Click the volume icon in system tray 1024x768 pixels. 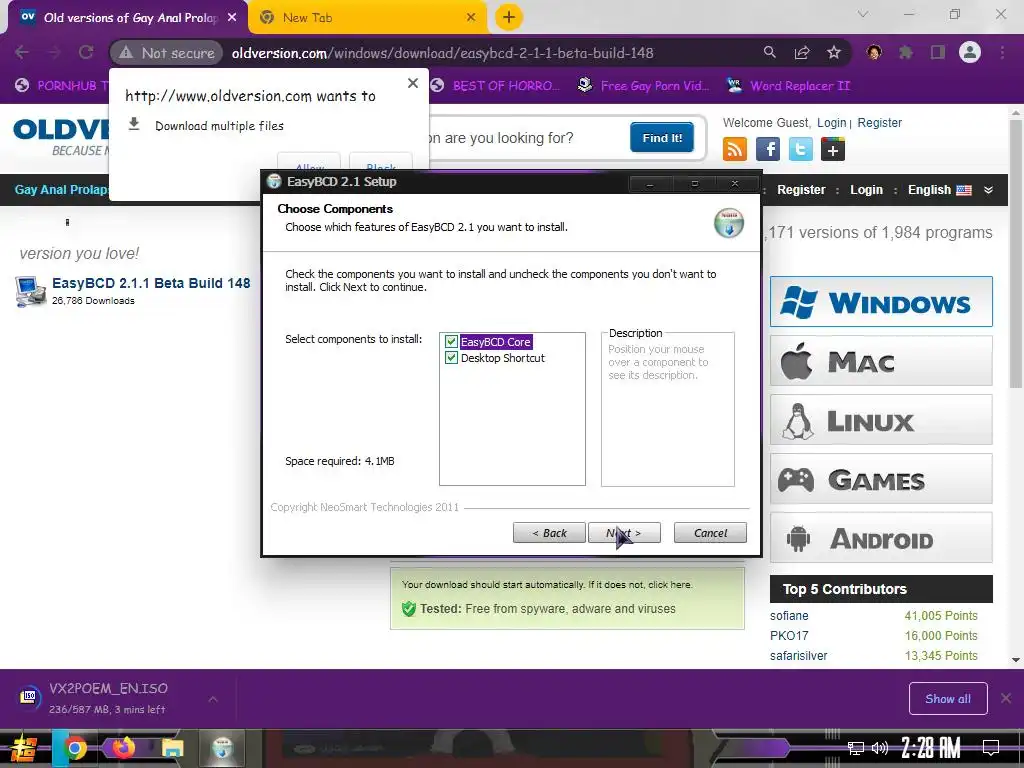coord(879,748)
